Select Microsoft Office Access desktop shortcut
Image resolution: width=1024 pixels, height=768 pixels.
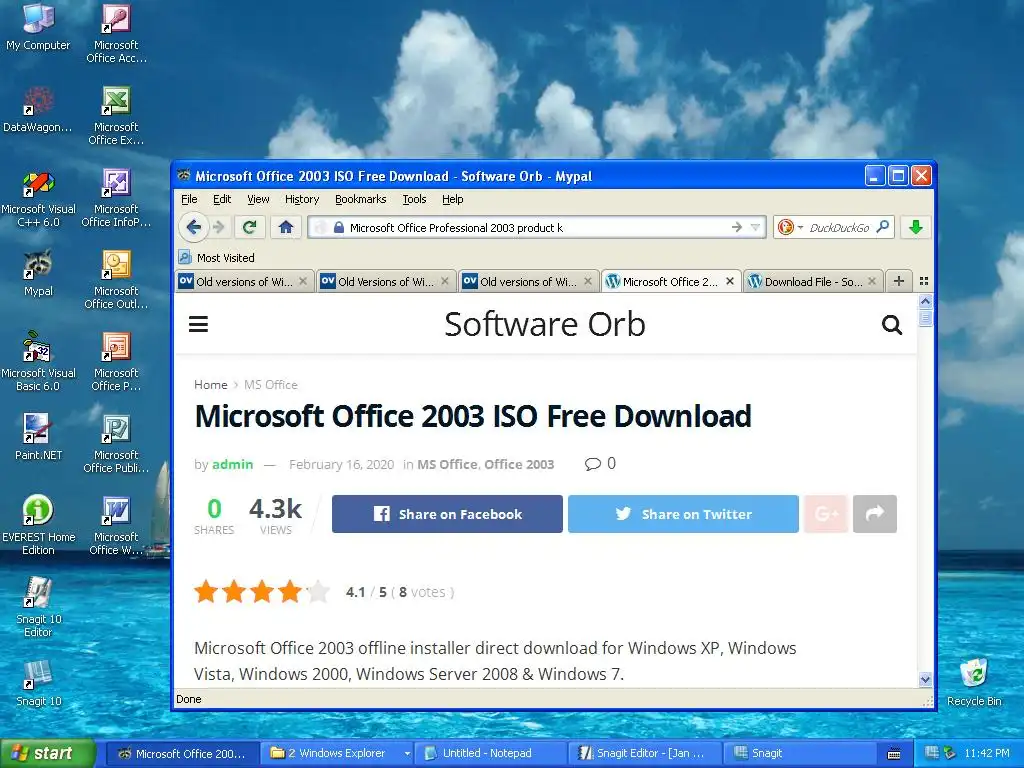[x=116, y=33]
